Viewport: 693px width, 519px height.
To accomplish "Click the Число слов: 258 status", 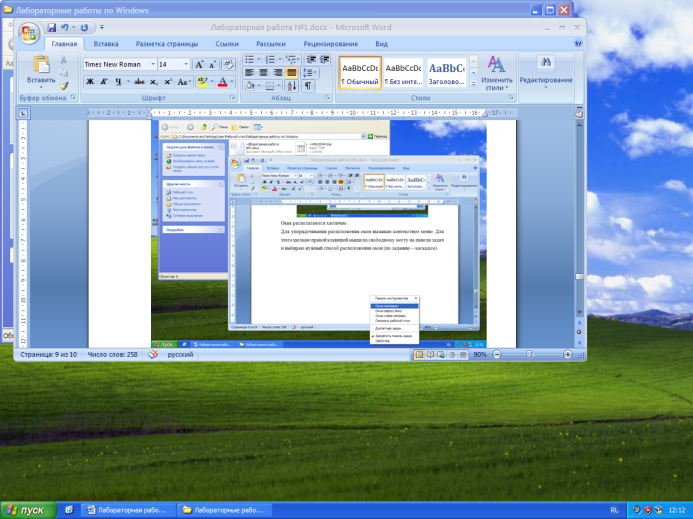I will pyautogui.click(x=112, y=355).
